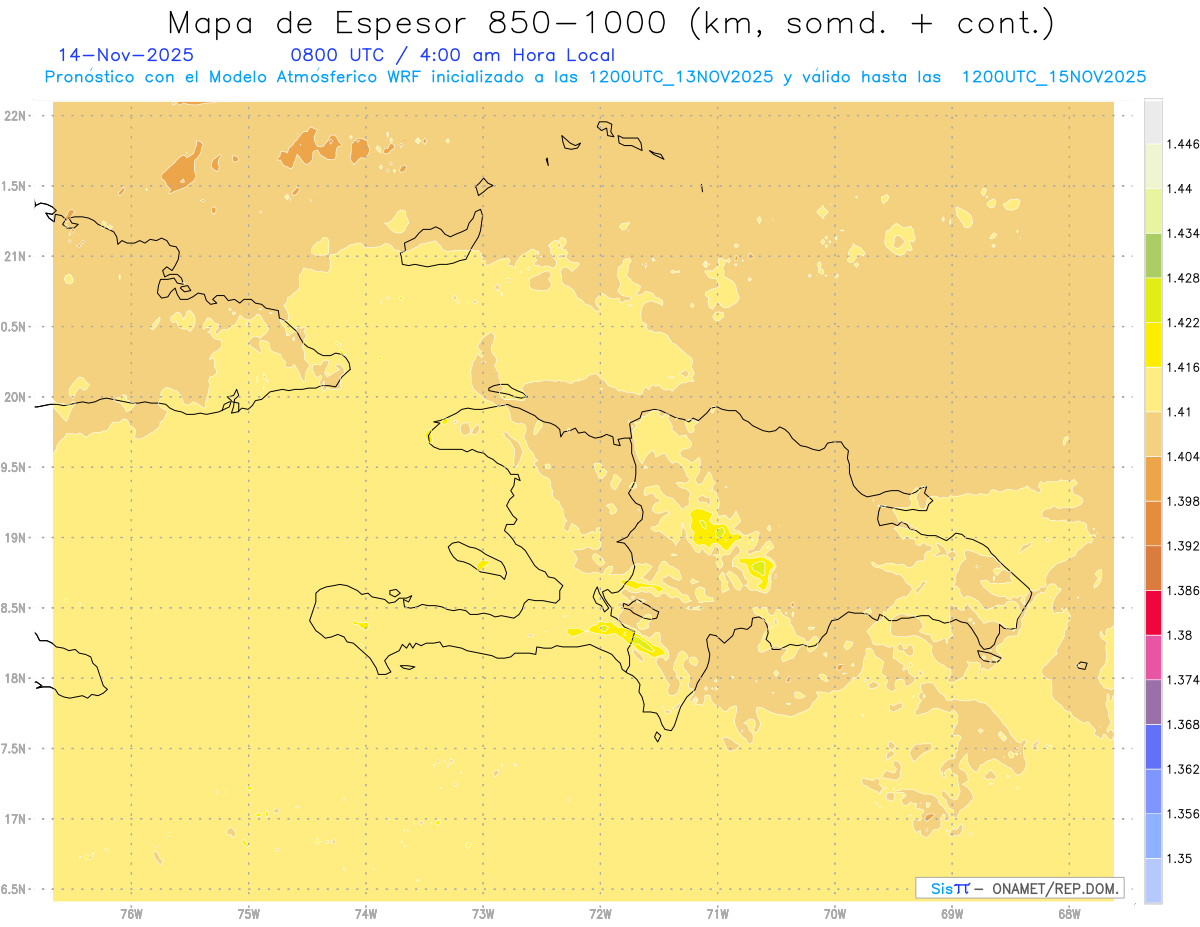Click the legend value '1.44'
The height and width of the screenshot is (927, 1200).
[1178, 189]
